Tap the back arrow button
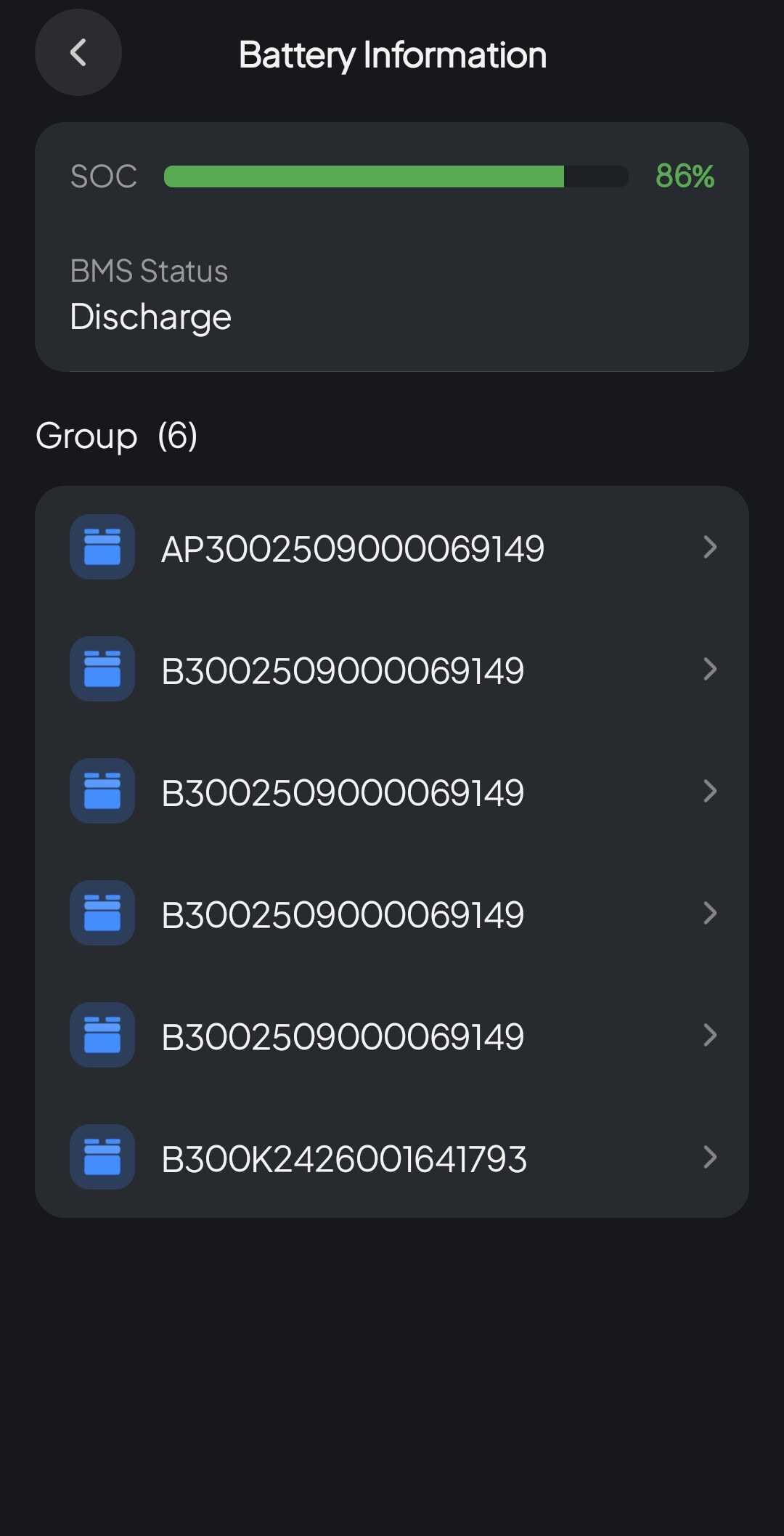Viewport: 784px width, 1536px height. (78, 52)
